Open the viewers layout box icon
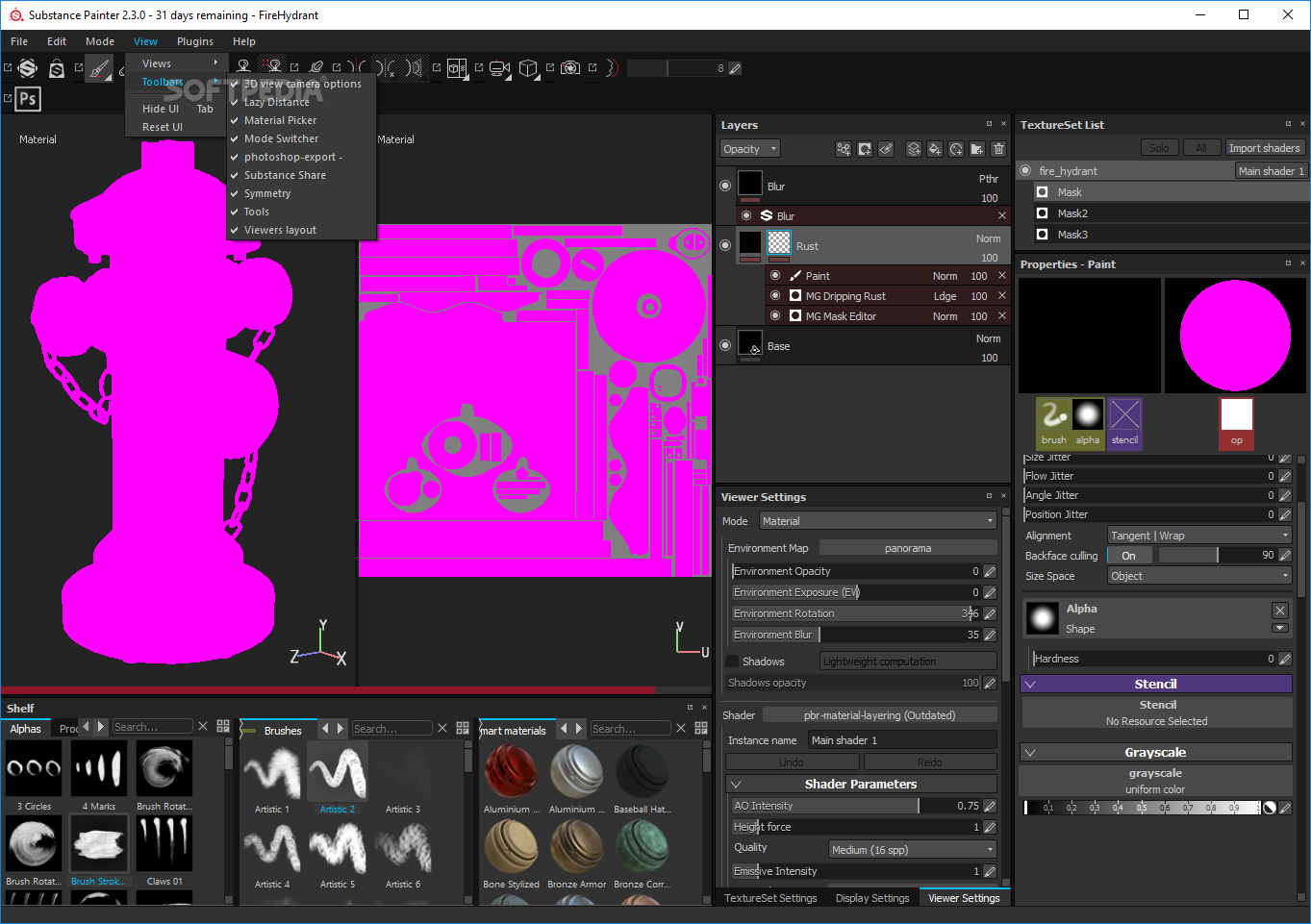 pos(457,68)
